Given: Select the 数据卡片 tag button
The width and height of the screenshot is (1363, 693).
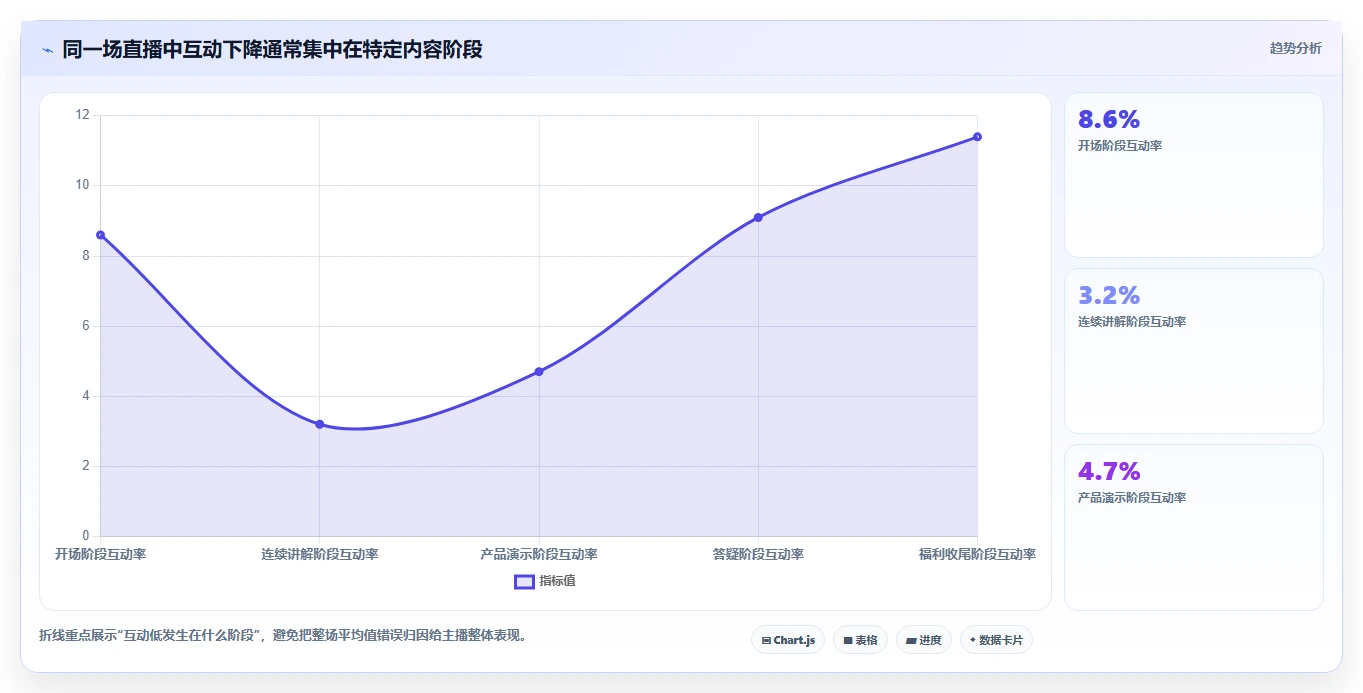Looking at the screenshot, I should point(996,640).
